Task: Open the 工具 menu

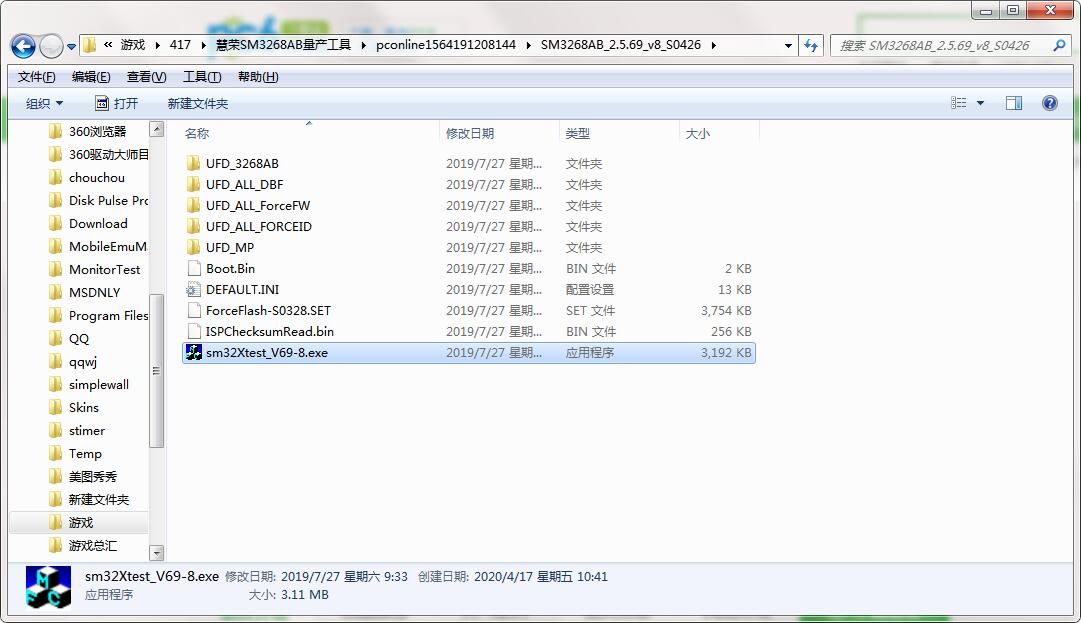Action: pyautogui.click(x=200, y=76)
